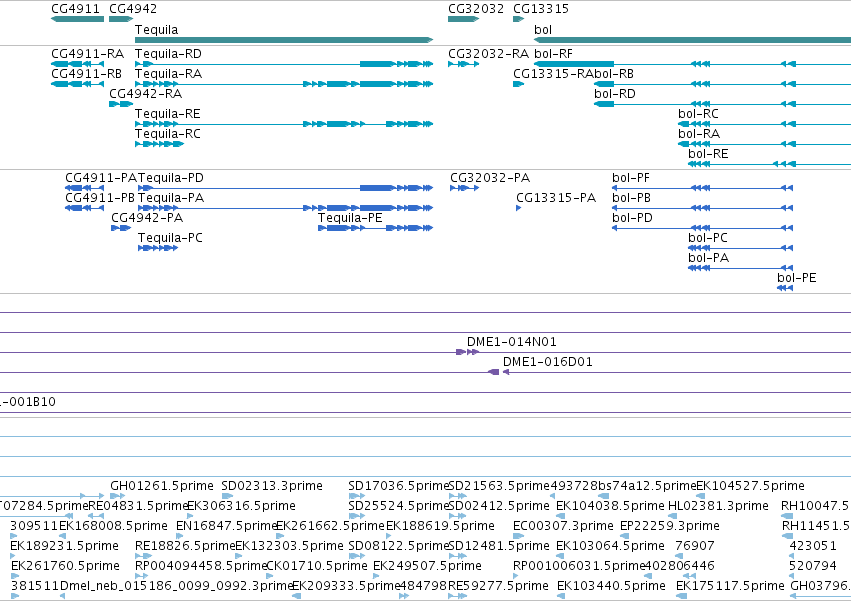Select the SD02313.3prime EST label

coord(272,486)
